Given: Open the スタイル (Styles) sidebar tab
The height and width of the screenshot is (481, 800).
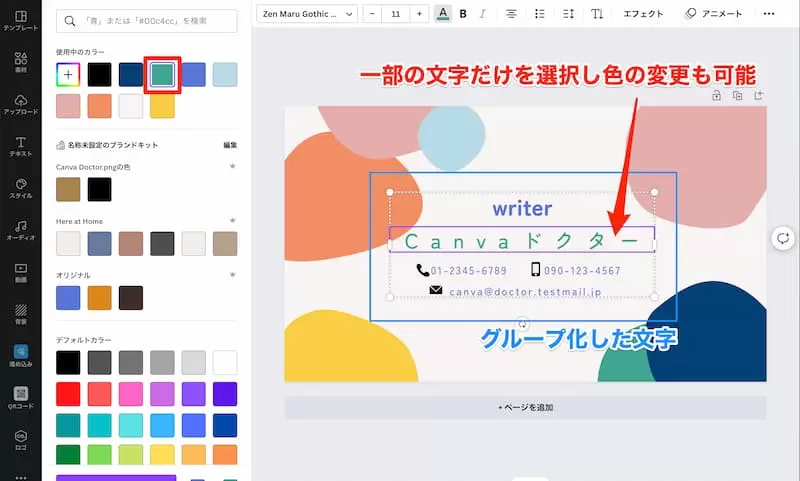Looking at the screenshot, I should (x=20, y=188).
